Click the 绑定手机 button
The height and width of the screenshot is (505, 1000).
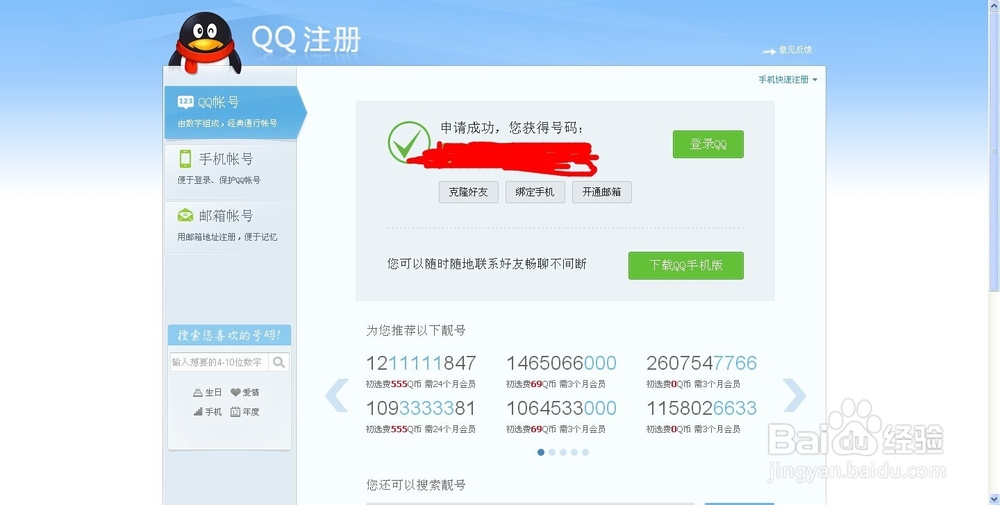point(535,192)
